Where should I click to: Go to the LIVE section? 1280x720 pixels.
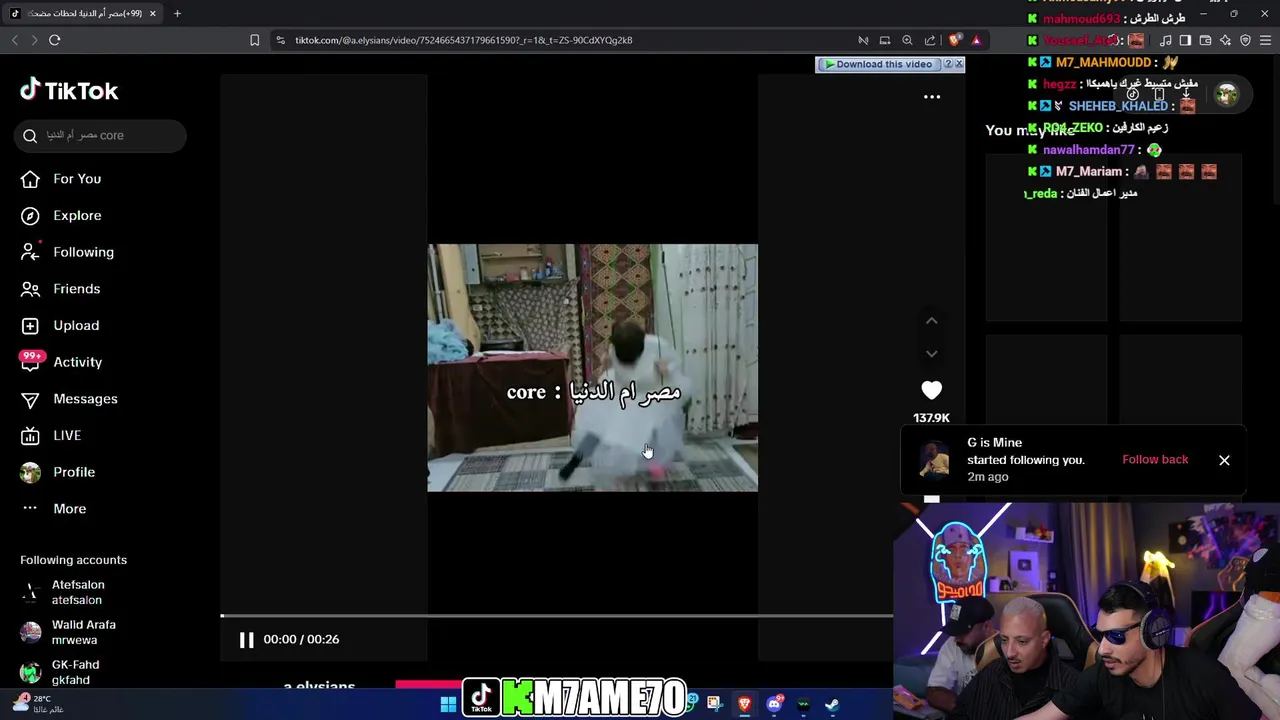52,435
